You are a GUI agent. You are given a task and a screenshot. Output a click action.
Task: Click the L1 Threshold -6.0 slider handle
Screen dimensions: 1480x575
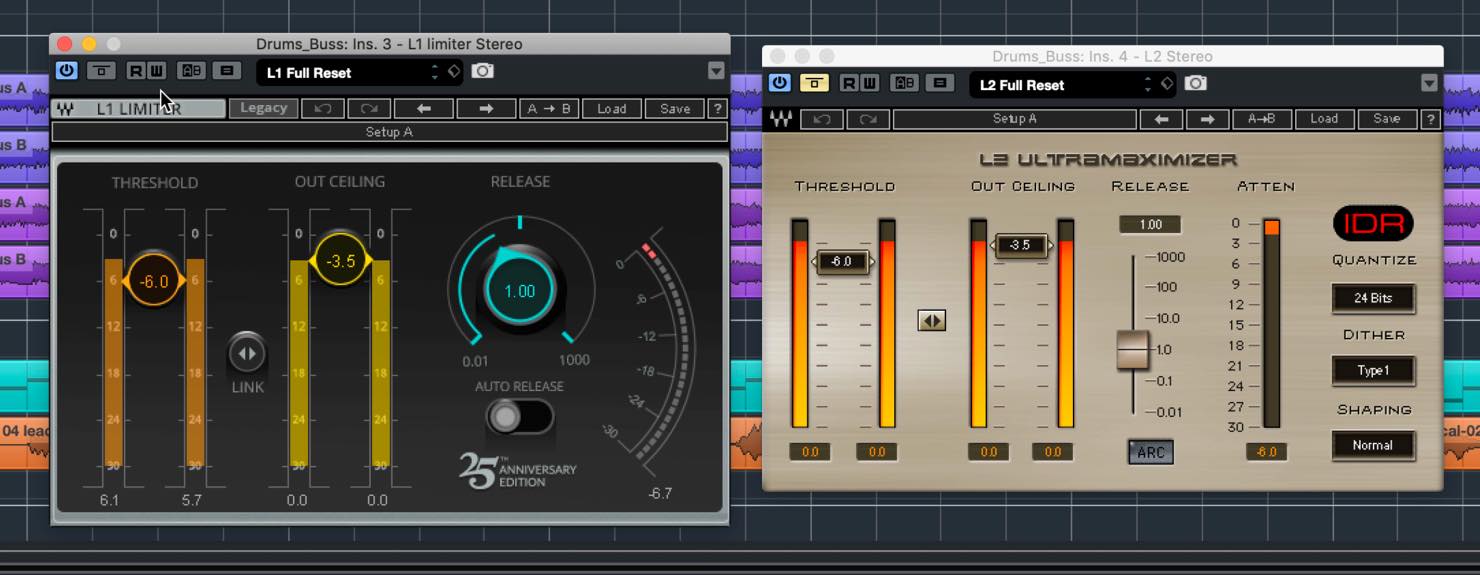(154, 281)
